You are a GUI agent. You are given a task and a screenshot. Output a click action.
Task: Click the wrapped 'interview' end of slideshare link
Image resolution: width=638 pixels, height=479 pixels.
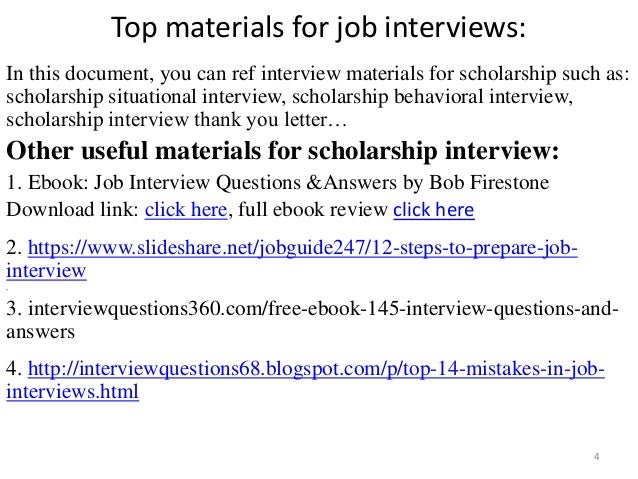46,271
